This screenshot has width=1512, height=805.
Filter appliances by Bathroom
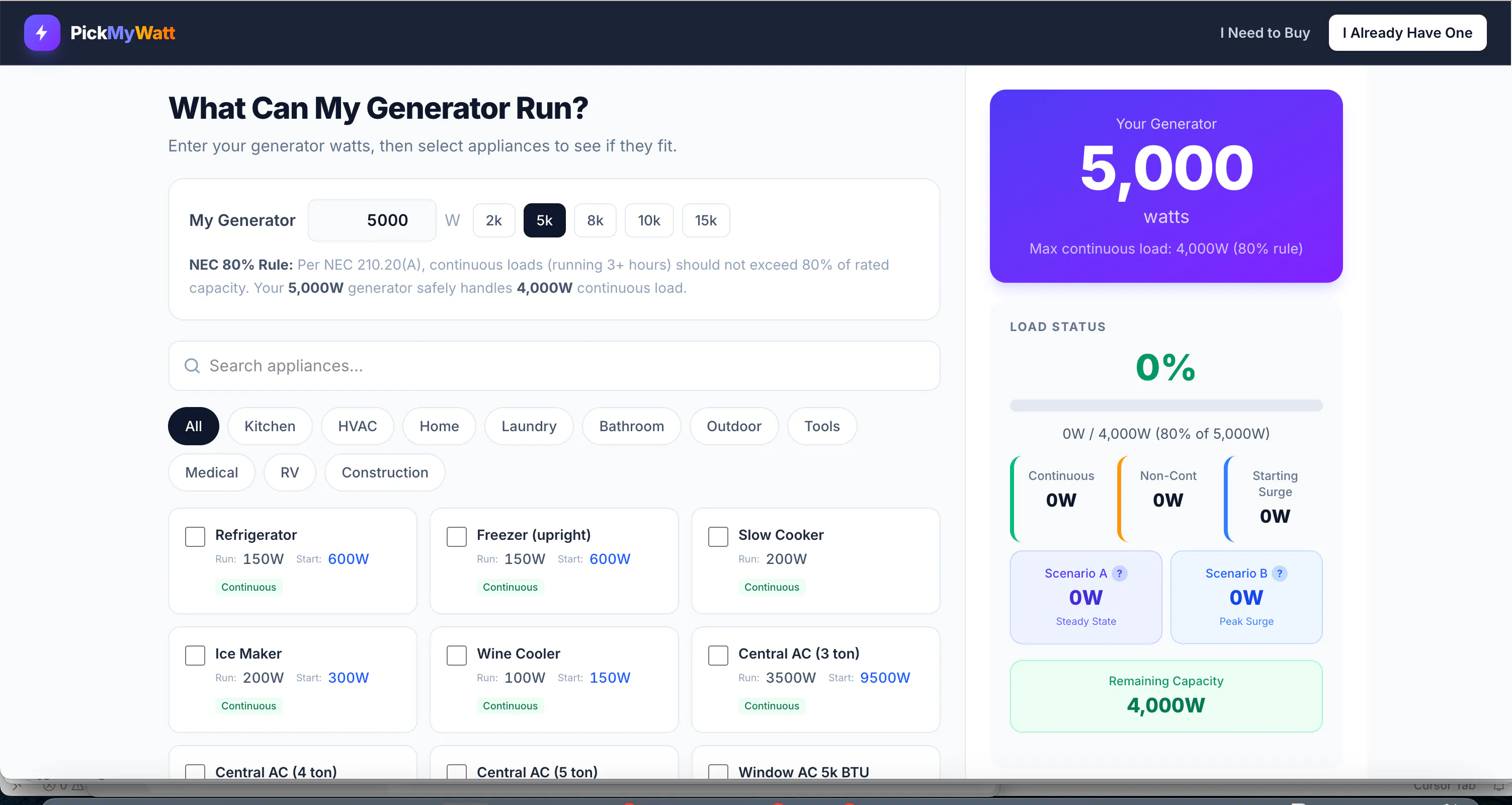click(x=632, y=426)
